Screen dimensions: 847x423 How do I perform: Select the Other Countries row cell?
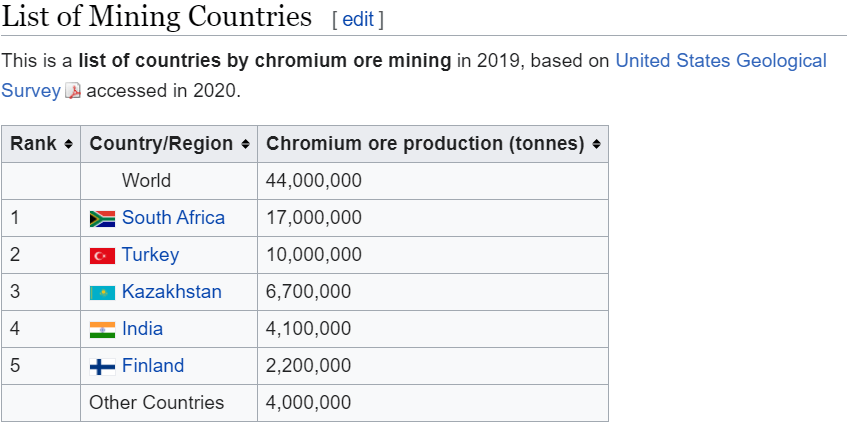157,403
